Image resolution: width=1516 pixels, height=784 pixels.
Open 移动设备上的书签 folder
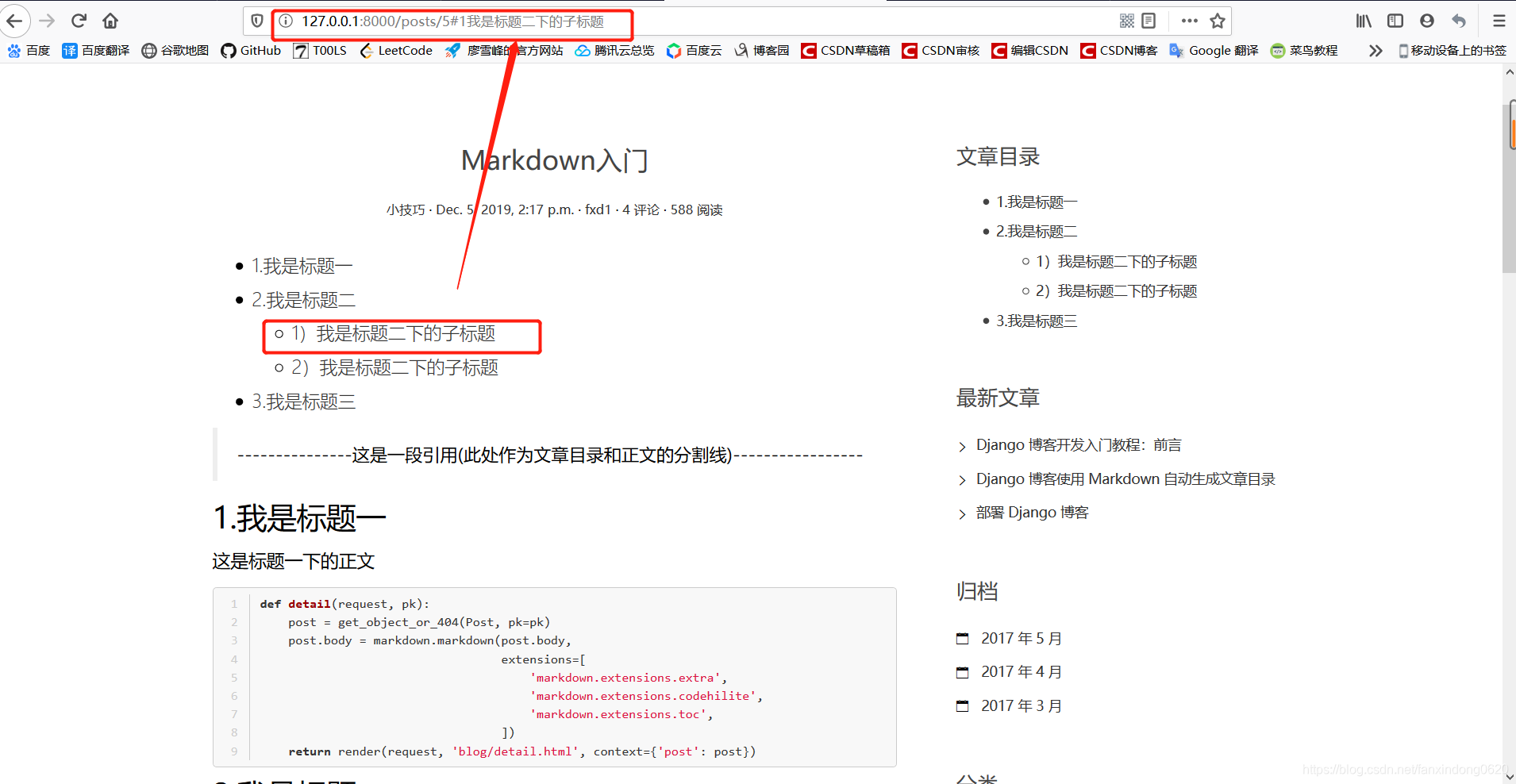pos(1453,51)
